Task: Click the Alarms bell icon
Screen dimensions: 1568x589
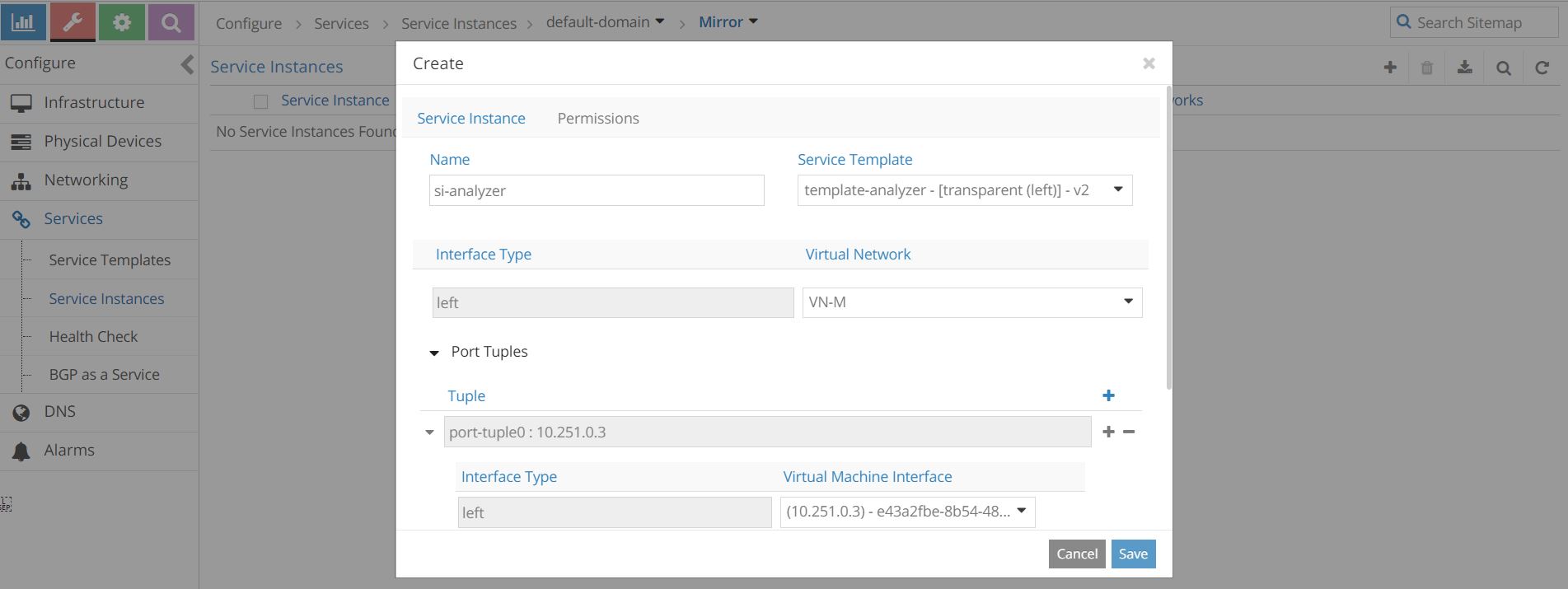Action: (21, 451)
